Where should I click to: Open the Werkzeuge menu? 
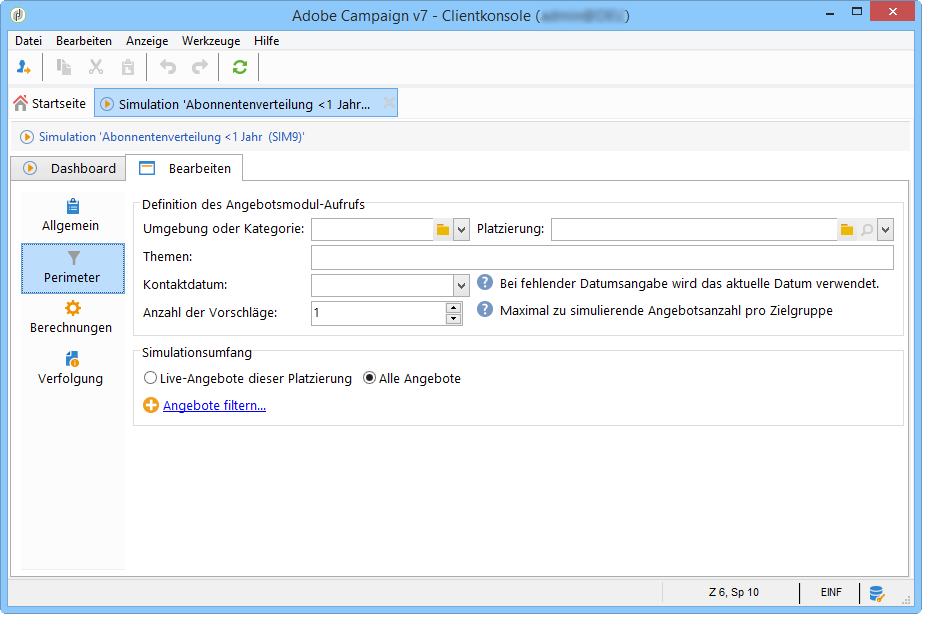click(x=211, y=41)
